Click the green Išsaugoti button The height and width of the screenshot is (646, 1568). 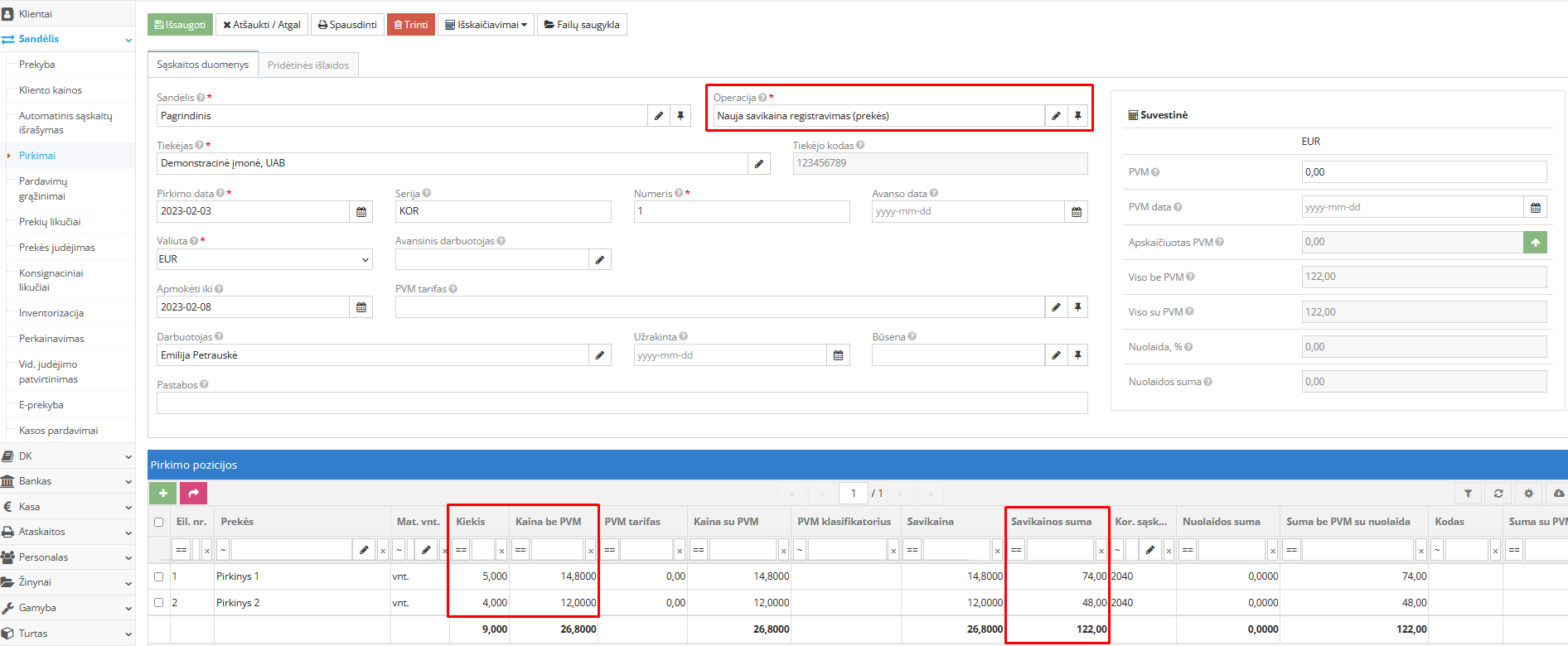180,25
